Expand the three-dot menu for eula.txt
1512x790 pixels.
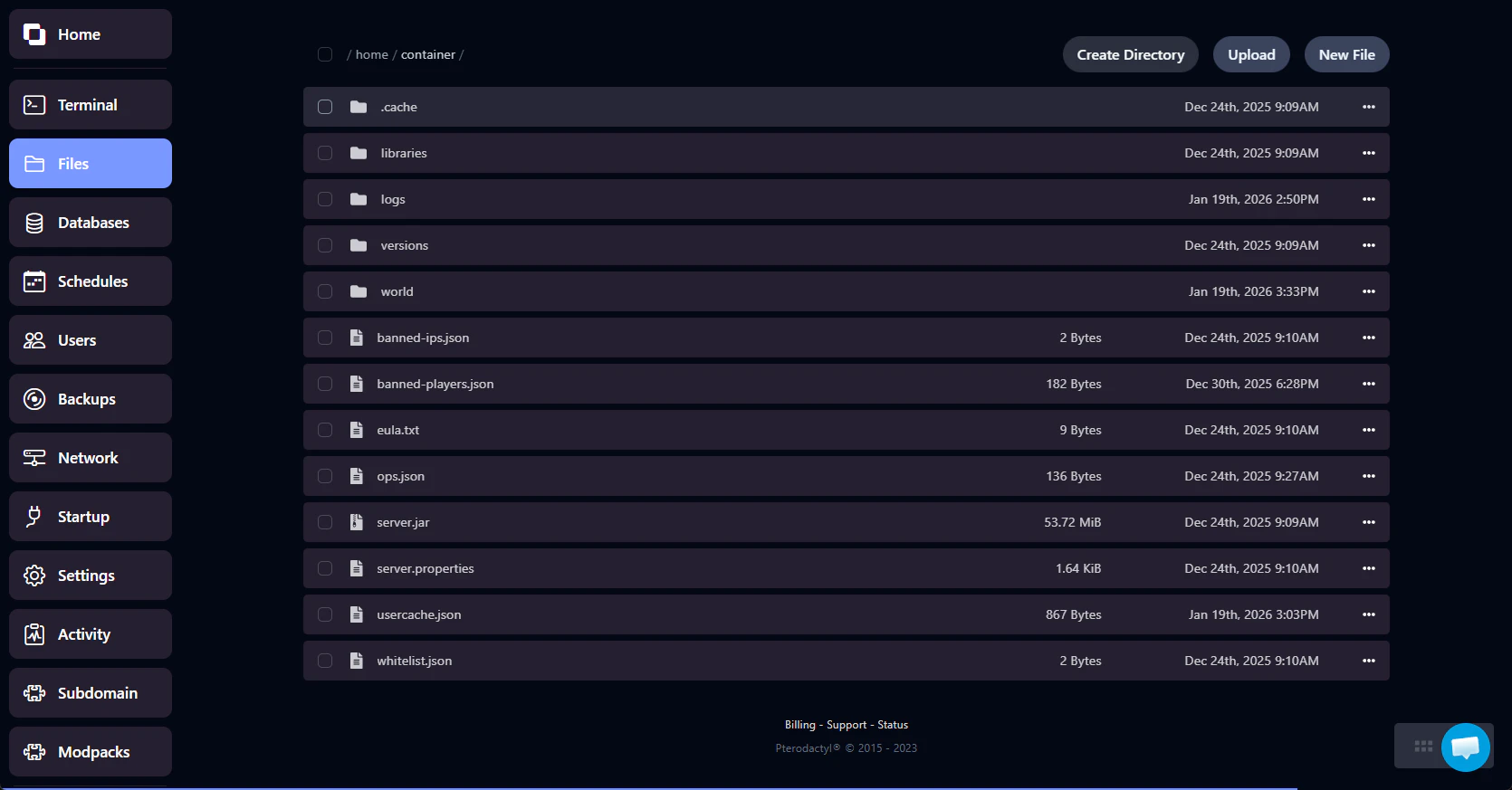click(x=1368, y=430)
